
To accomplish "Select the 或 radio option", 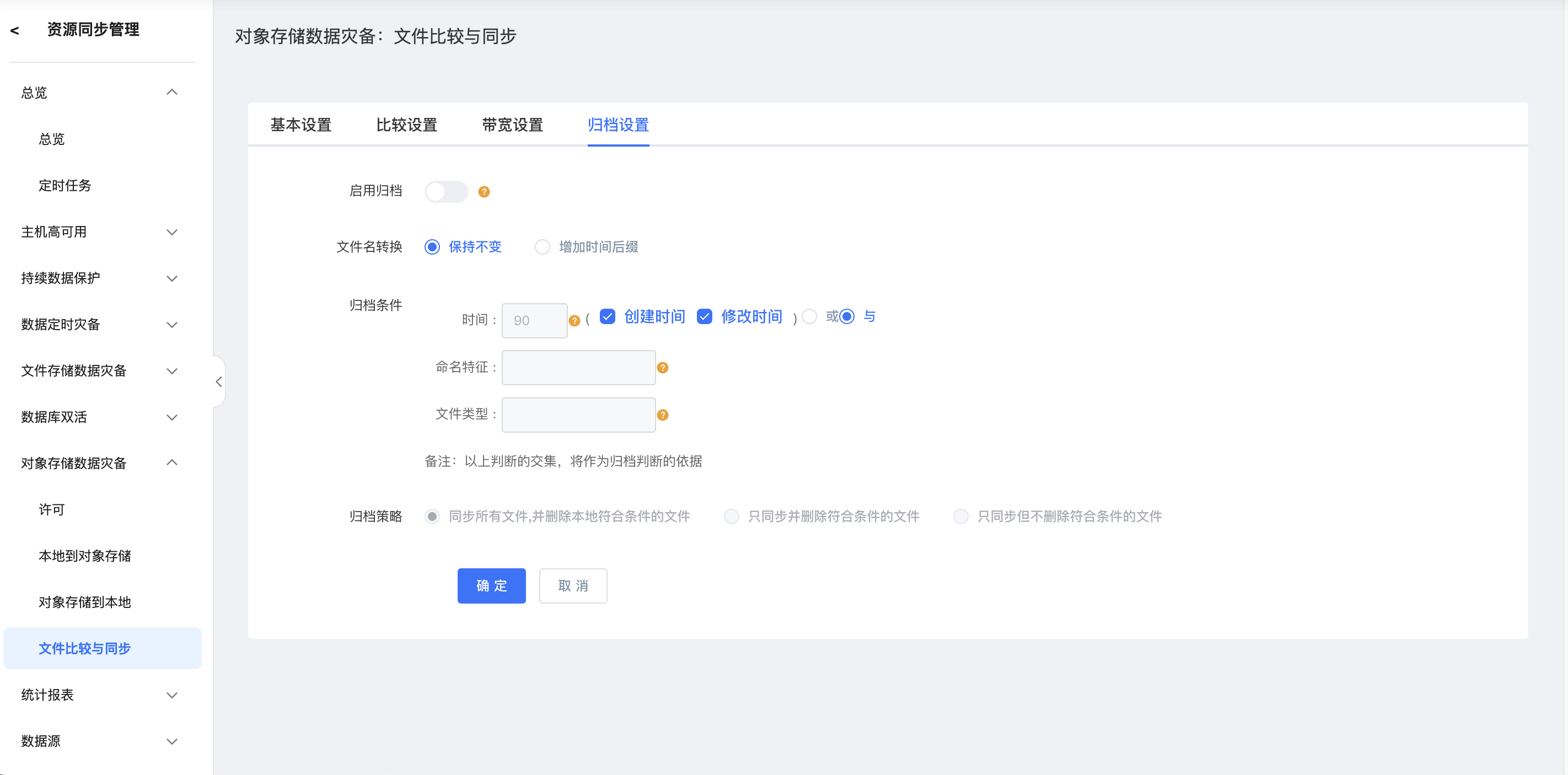I will [x=809, y=316].
